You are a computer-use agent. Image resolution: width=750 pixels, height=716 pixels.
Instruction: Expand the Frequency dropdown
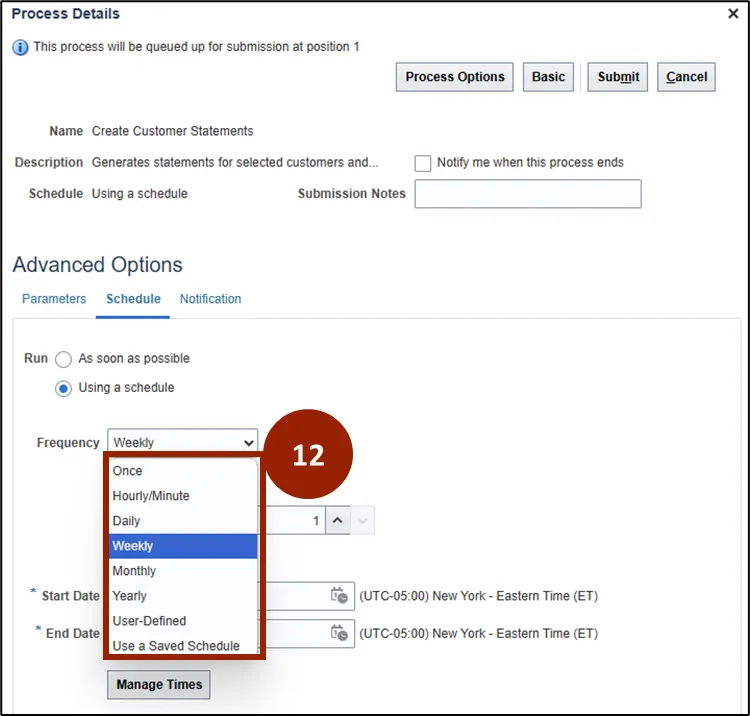[x=184, y=442]
